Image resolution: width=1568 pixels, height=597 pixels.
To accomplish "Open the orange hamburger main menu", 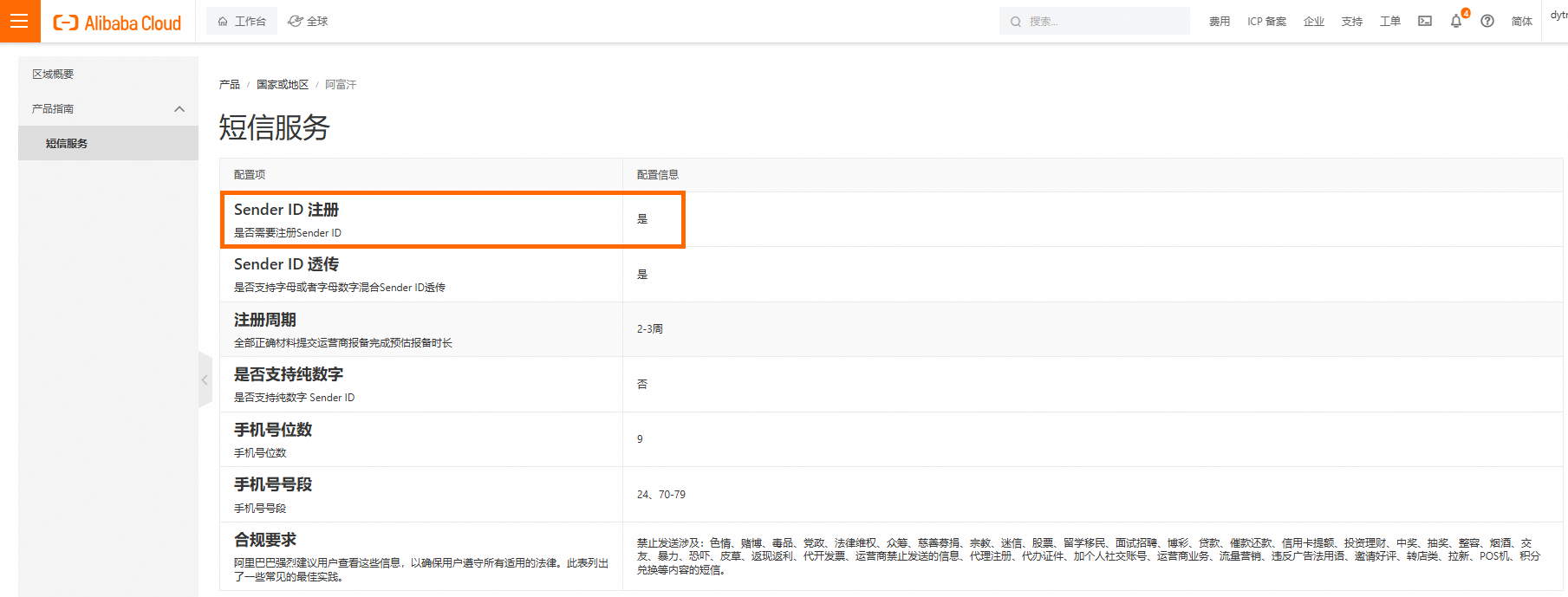I will point(20,21).
